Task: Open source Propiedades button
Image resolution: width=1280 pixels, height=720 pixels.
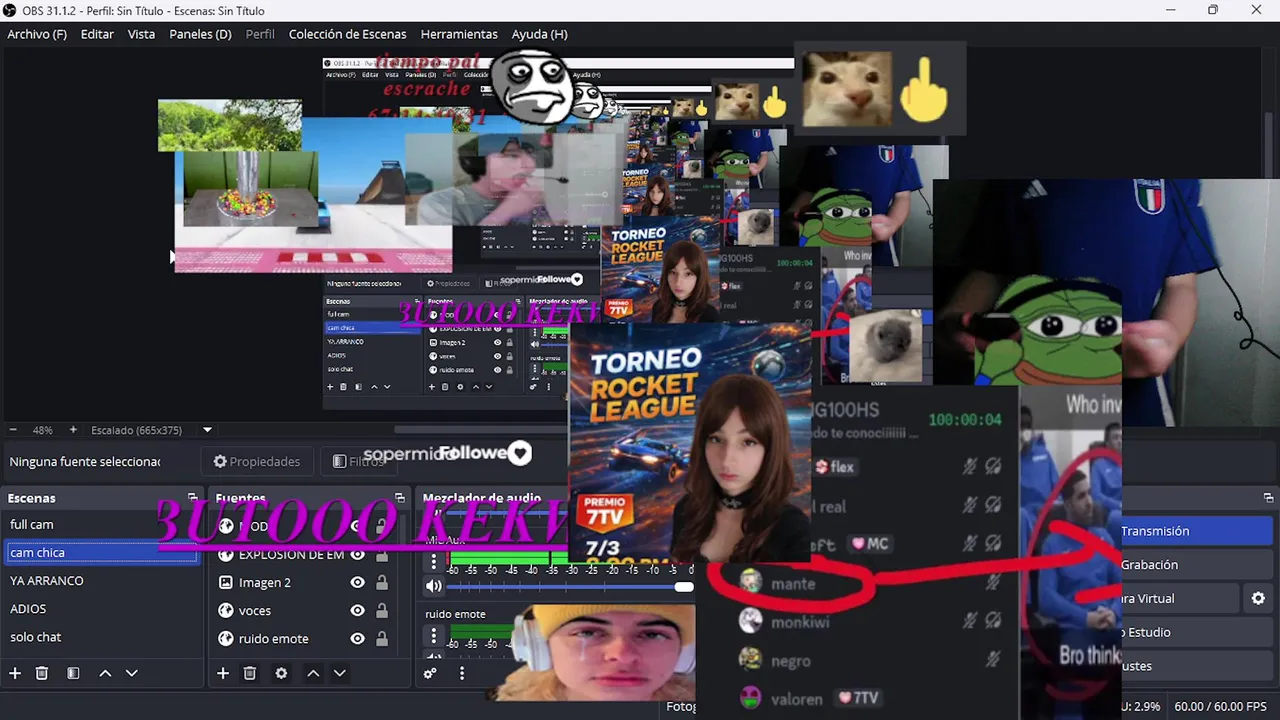Action: [x=257, y=461]
